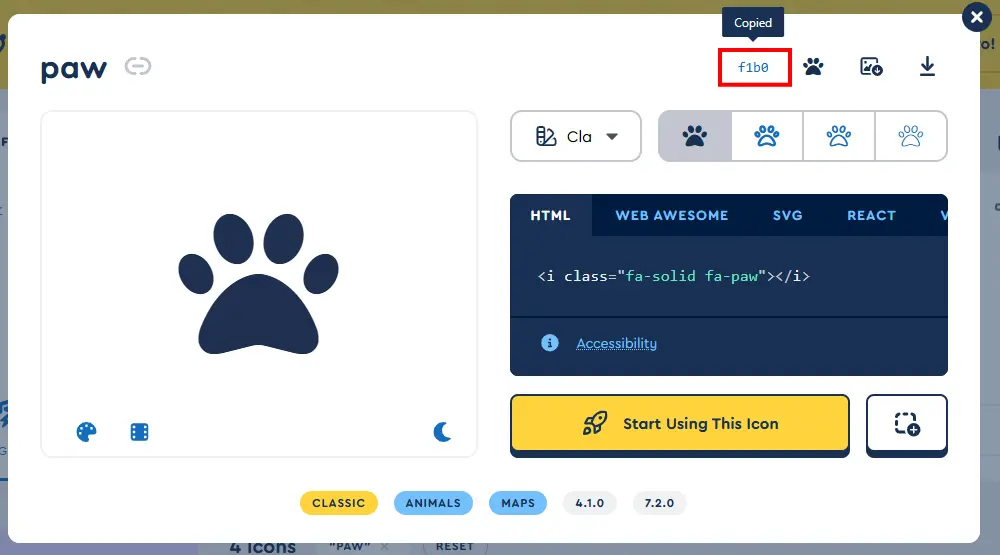Select the regular paw style
Screen dimensions: 1000x555
(767, 136)
